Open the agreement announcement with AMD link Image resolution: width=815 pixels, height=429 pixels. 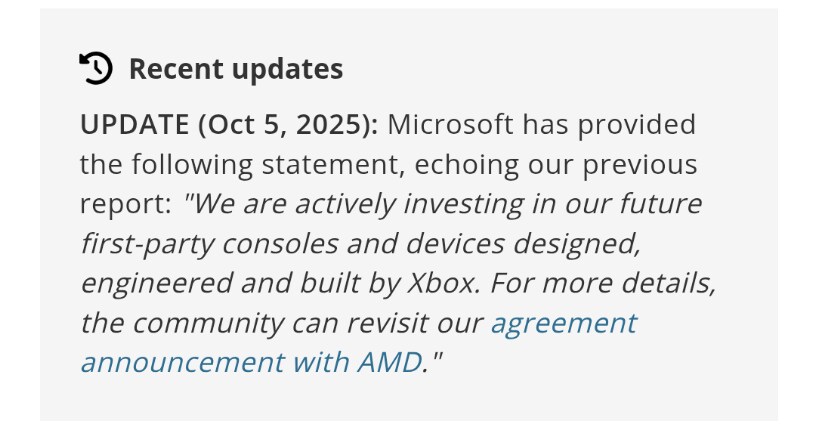click(x=562, y=323)
